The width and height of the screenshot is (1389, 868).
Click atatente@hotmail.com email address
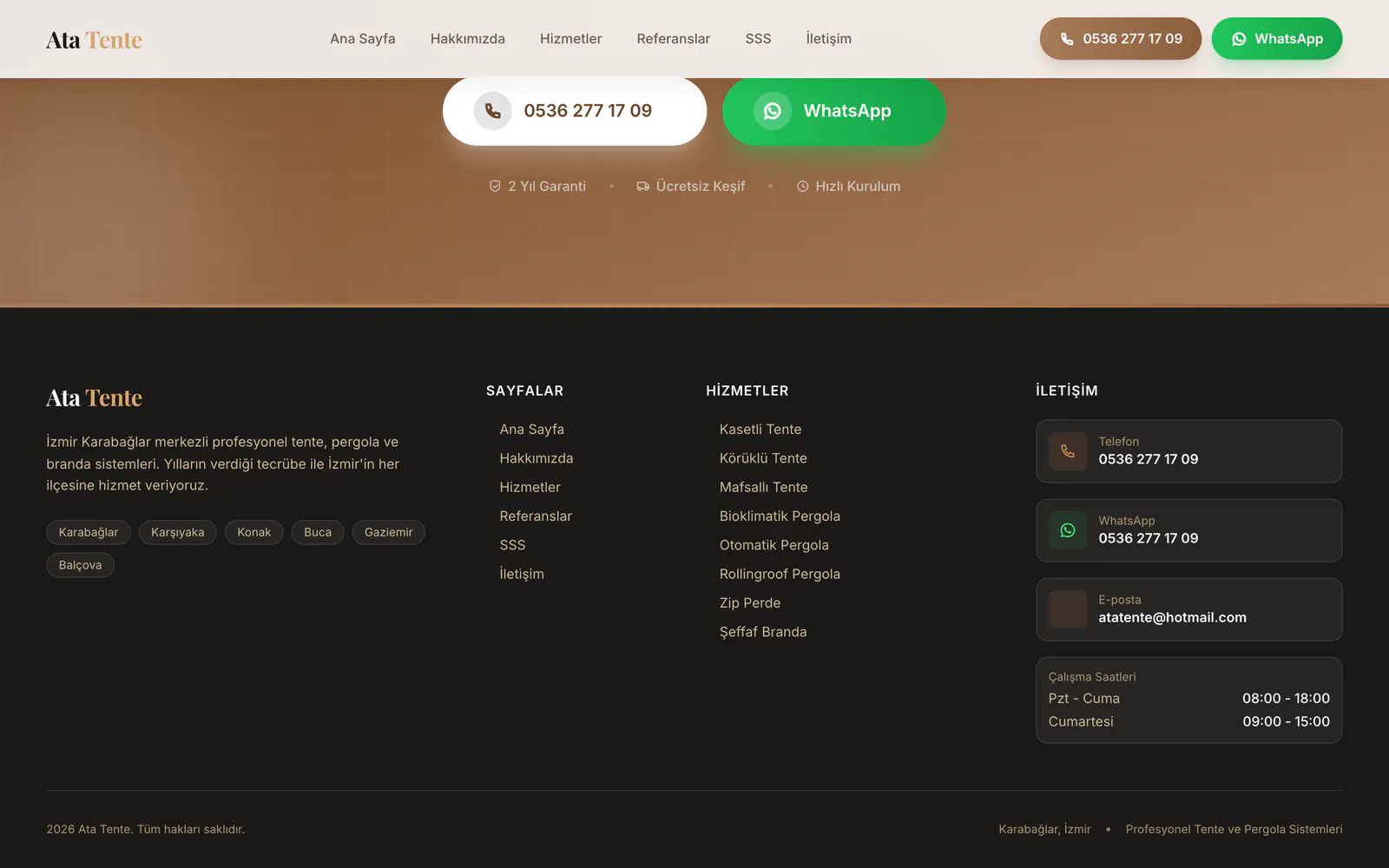(1172, 618)
